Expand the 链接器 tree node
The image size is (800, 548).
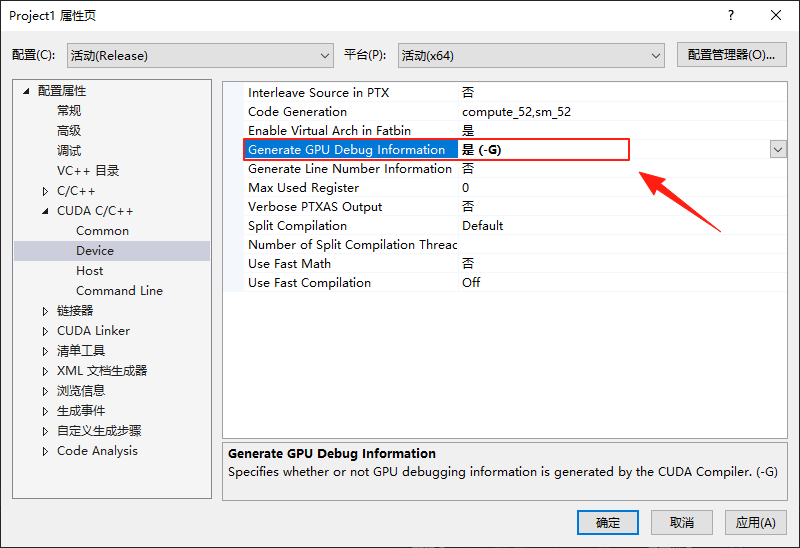(45, 311)
